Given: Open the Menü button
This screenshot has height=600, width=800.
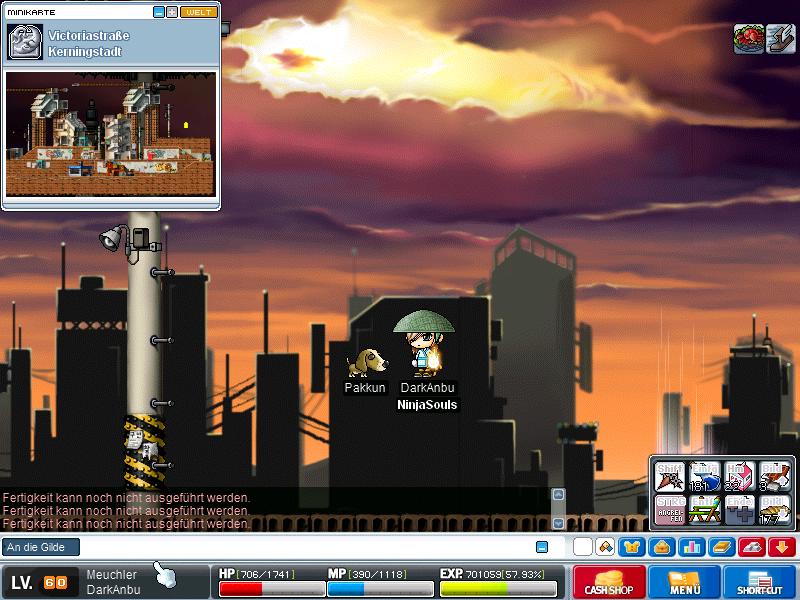Looking at the screenshot, I should pyautogui.click(x=685, y=582).
